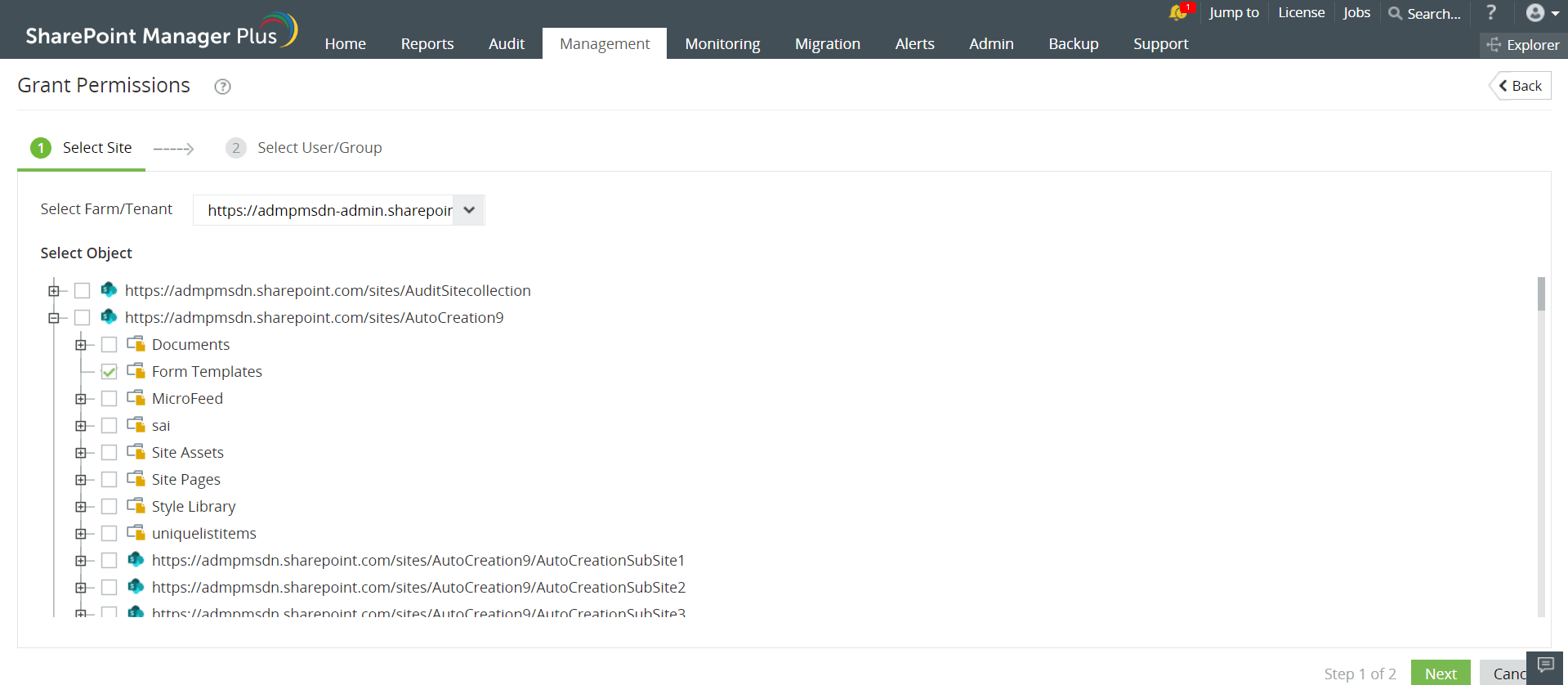Open the Explorer panel
1568x685 pixels.
point(1523,45)
